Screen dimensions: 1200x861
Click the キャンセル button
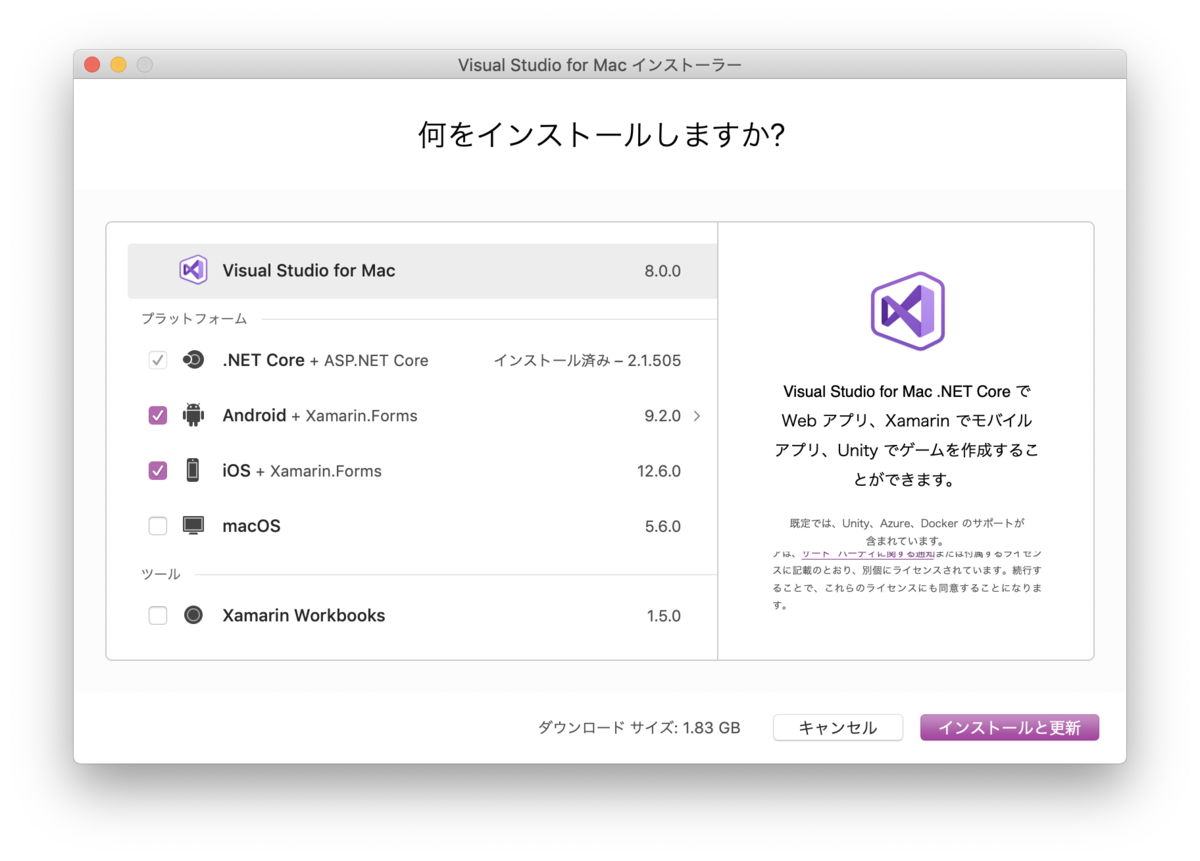pos(838,727)
